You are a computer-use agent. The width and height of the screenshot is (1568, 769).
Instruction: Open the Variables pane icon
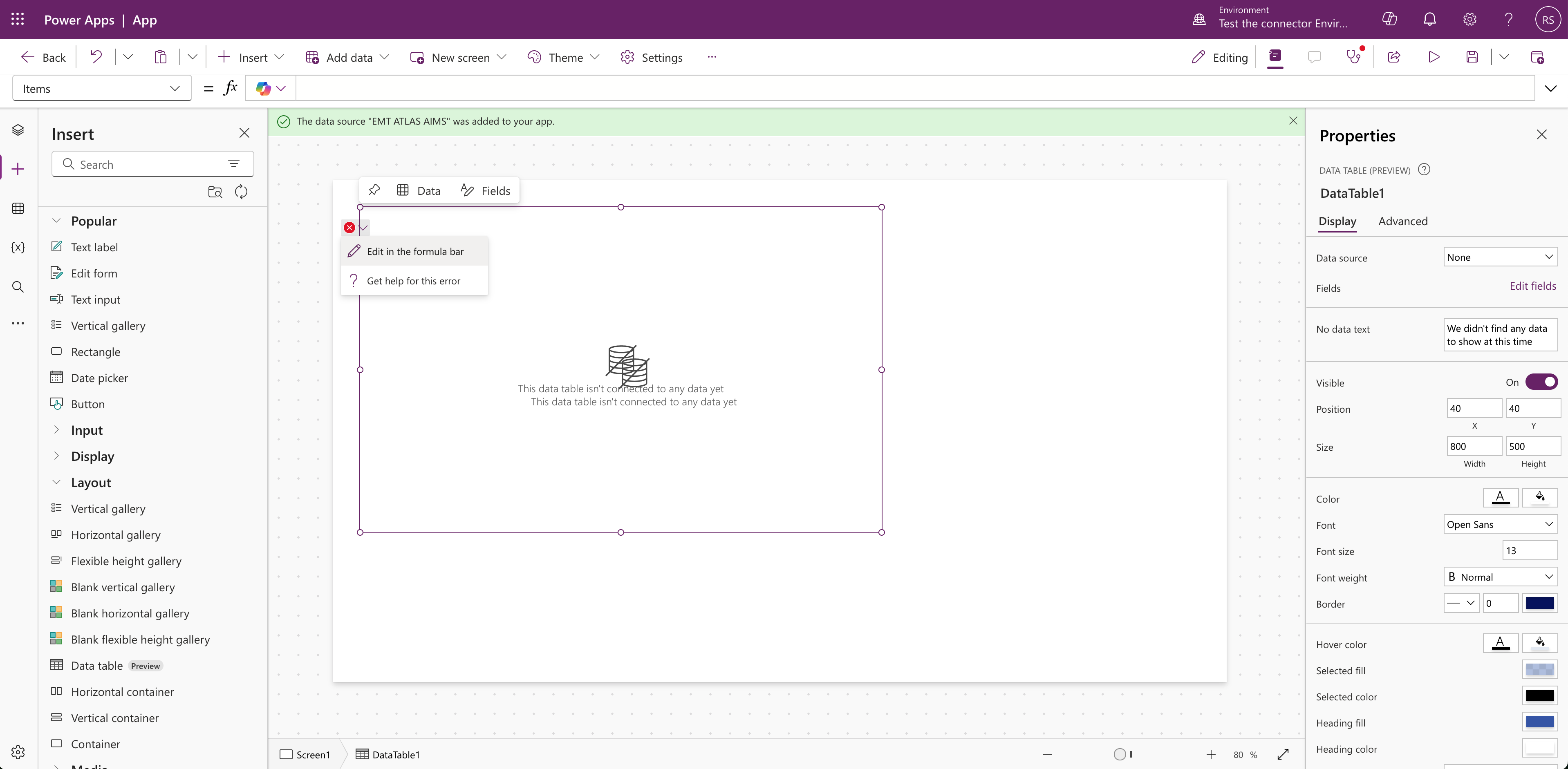click(x=18, y=247)
